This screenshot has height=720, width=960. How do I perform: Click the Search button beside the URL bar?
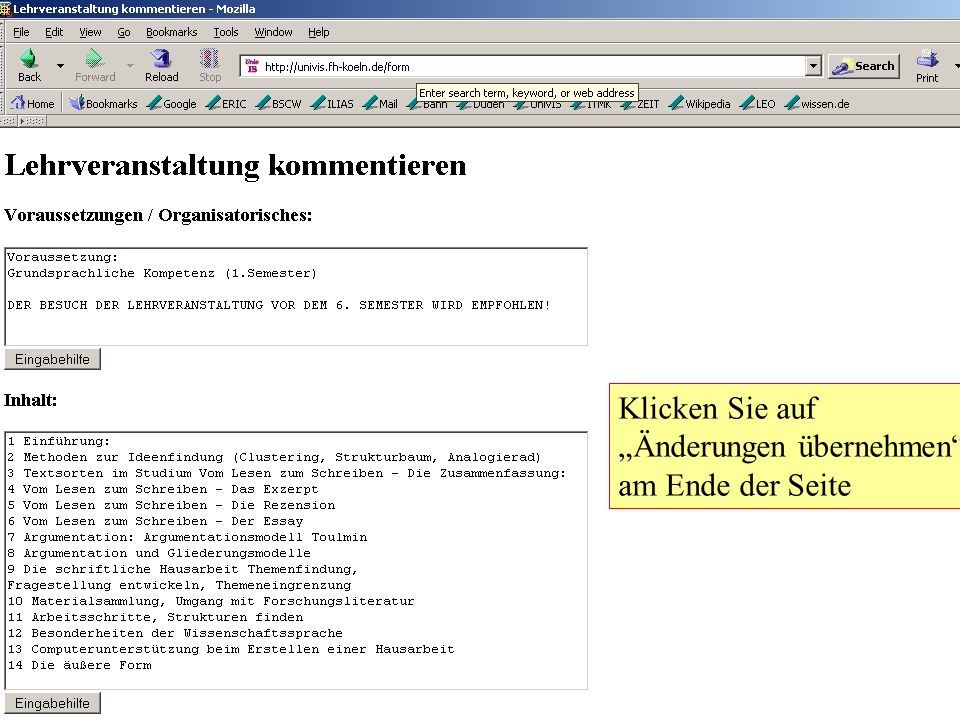(x=864, y=66)
